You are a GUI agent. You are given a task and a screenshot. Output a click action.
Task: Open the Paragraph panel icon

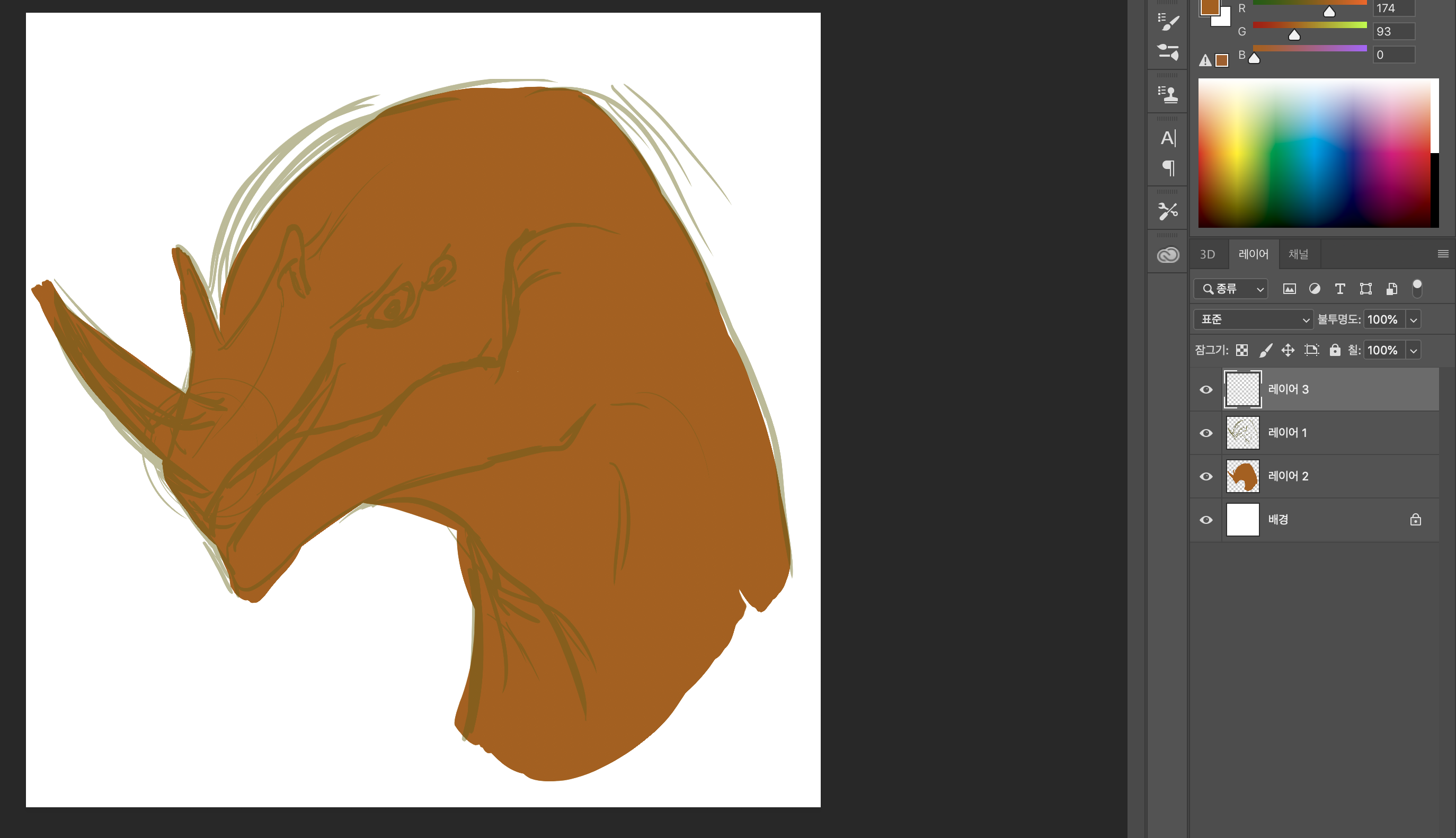tap(1168, 168)
